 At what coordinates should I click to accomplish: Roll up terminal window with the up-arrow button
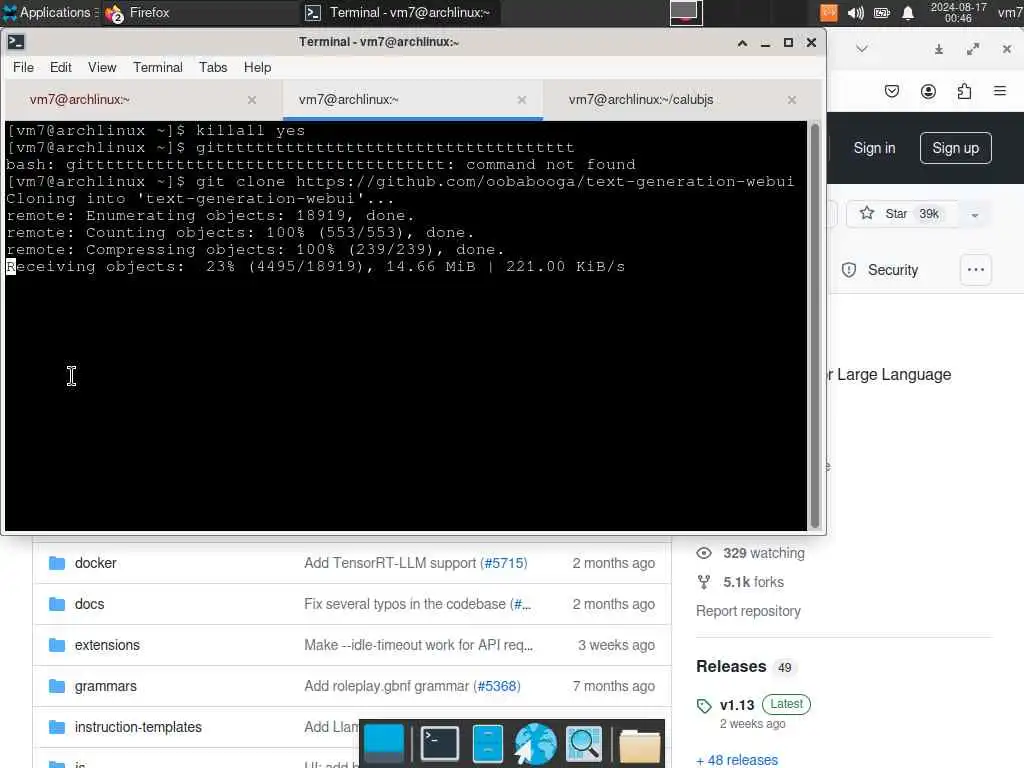pos(743,42)
